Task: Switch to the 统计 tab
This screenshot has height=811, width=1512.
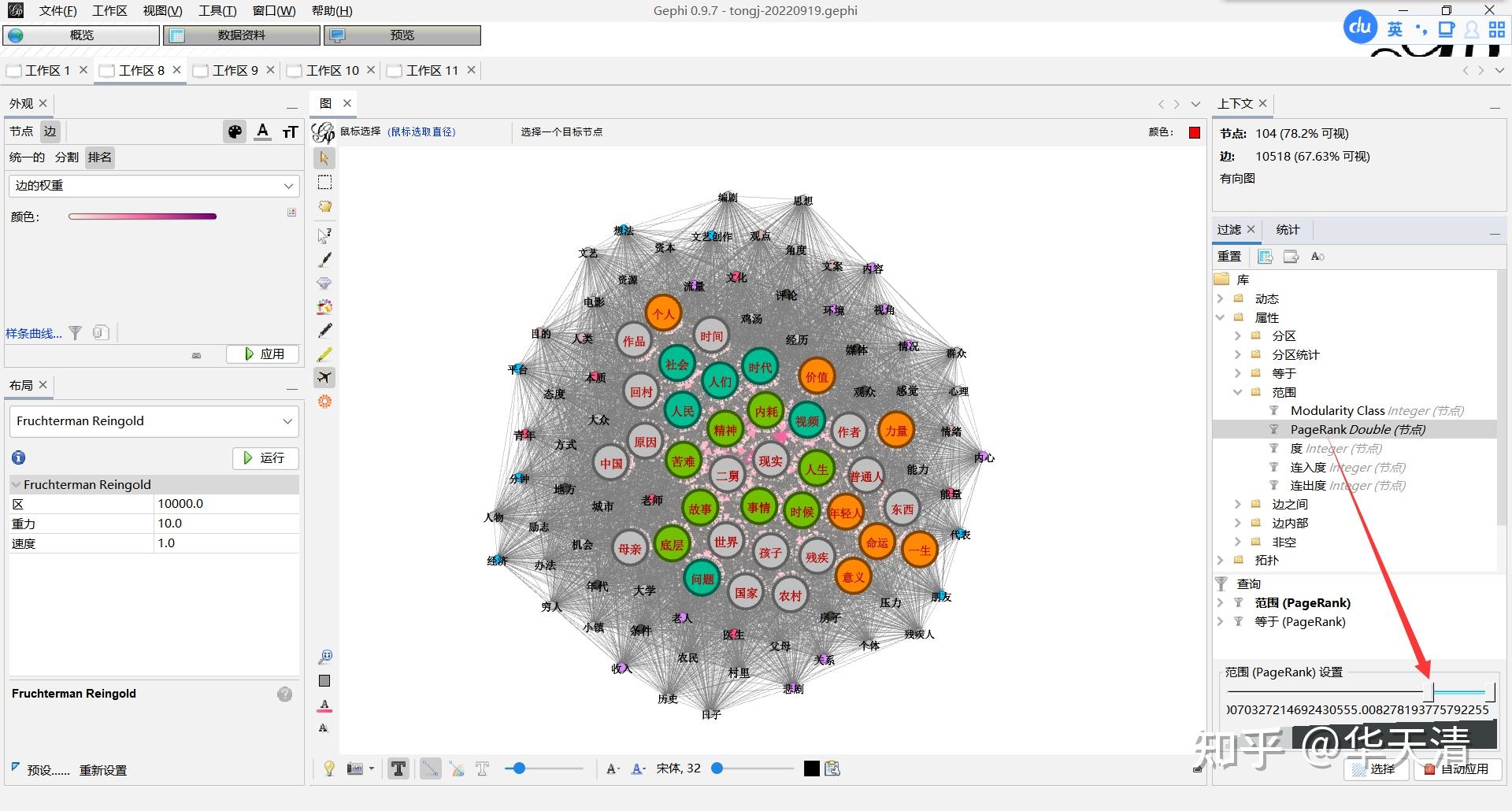Action: (1288, 230)
